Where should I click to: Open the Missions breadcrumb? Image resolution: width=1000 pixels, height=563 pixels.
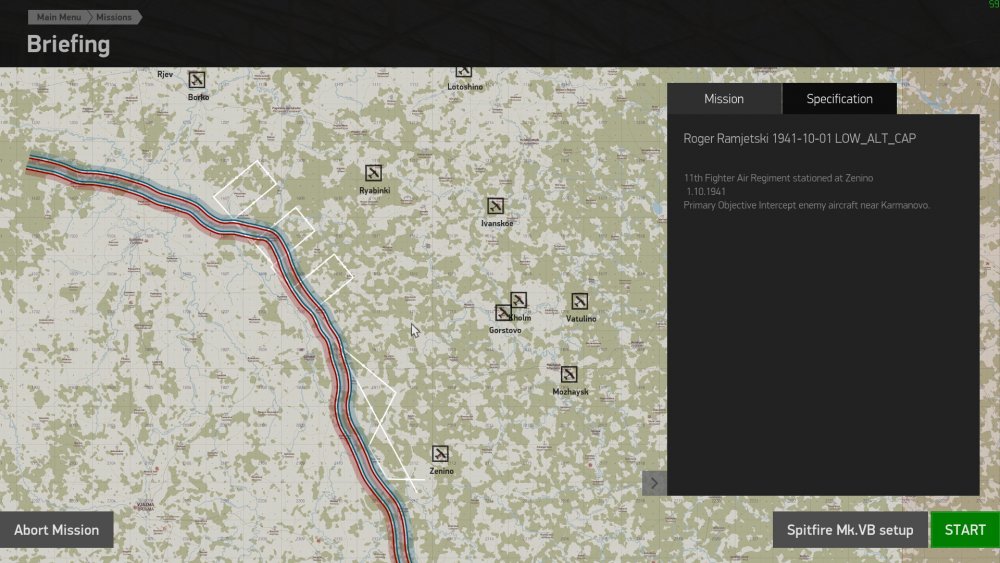(x=114, y=17)
